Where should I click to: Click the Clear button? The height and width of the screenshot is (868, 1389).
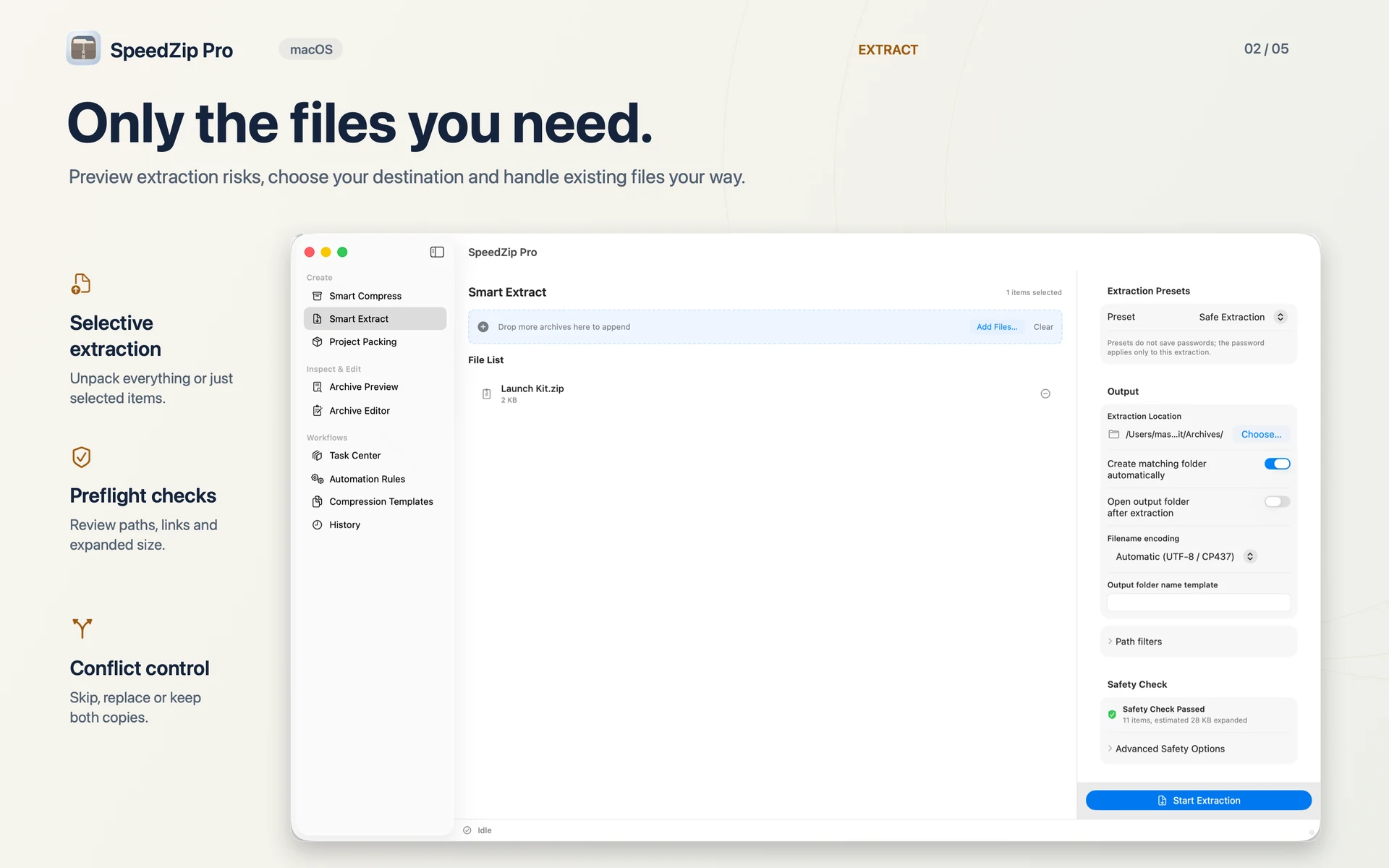1043,327
